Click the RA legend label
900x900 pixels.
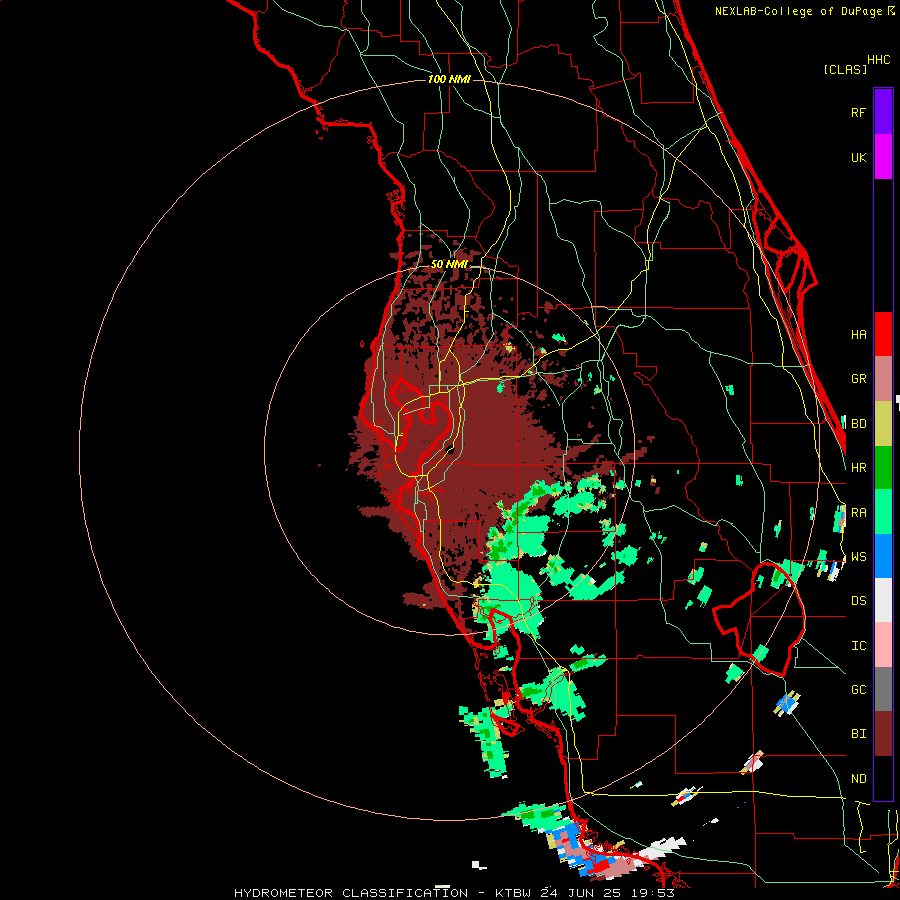858,513
